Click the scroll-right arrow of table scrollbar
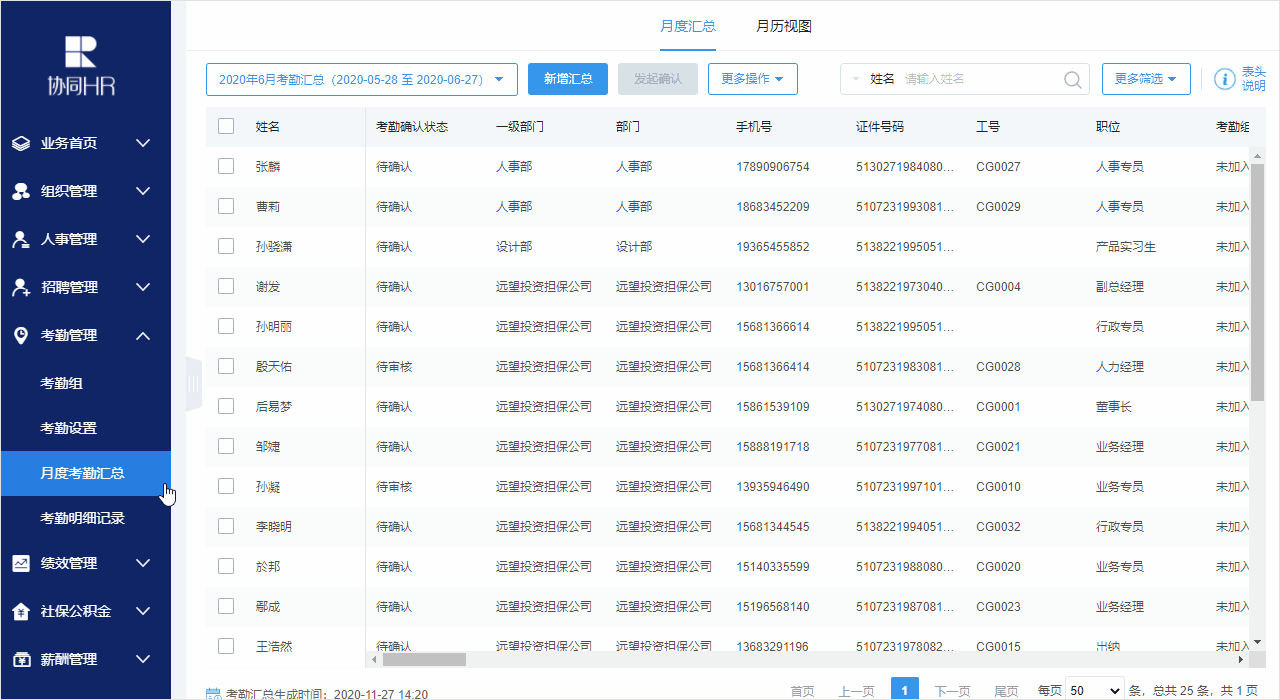This screenshot has width=1280, height=700. pos(1242,660)
